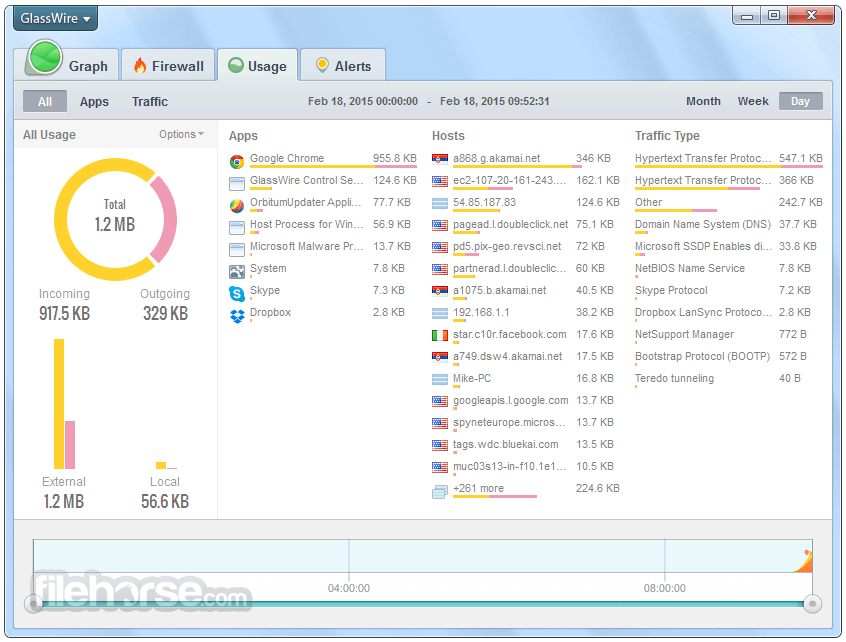Viewport: 846px width, 642px height.
Task: Click timeline at 08:00:00 marker
Action: coord(665,588)
